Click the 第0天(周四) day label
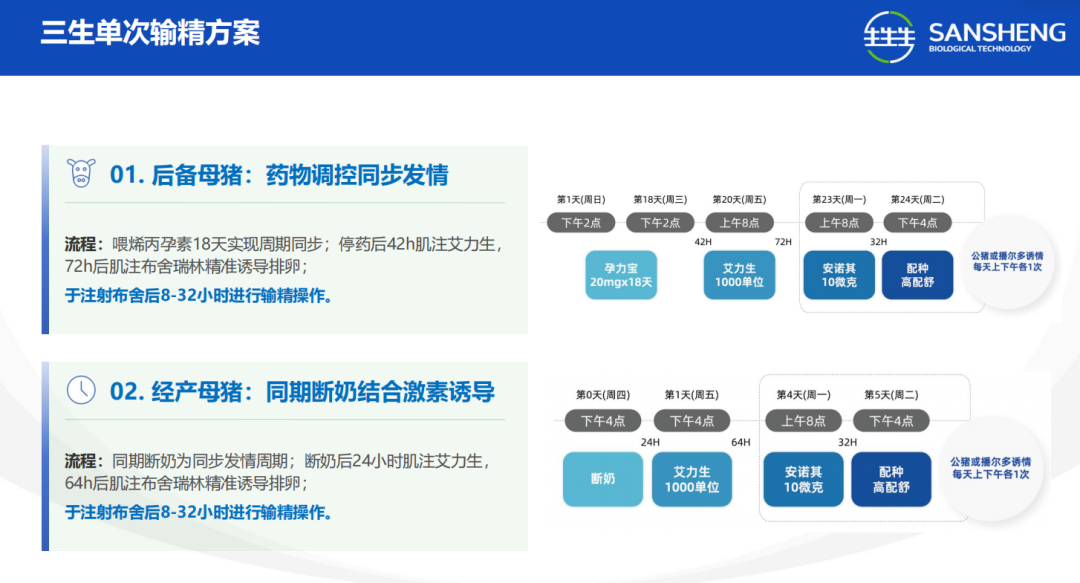1080x583 pixels. tap(603, 395)
